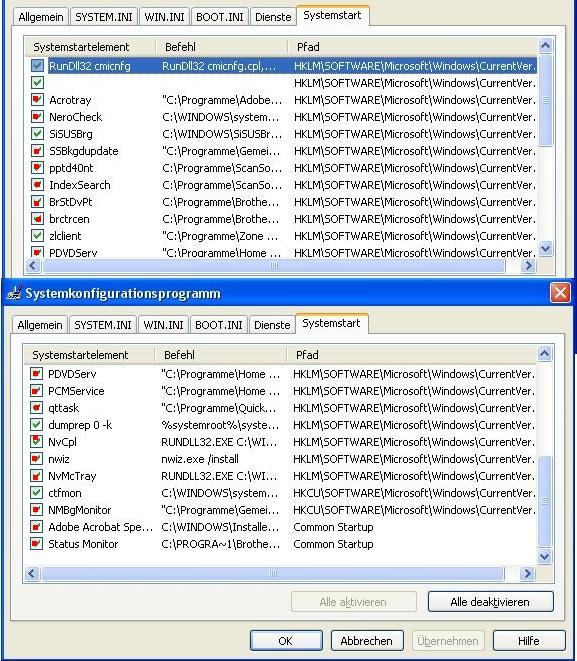The width and height of the screenshot is (577, 661).
Task: Click the Hilfe button
Action: [x=529, y=641]
